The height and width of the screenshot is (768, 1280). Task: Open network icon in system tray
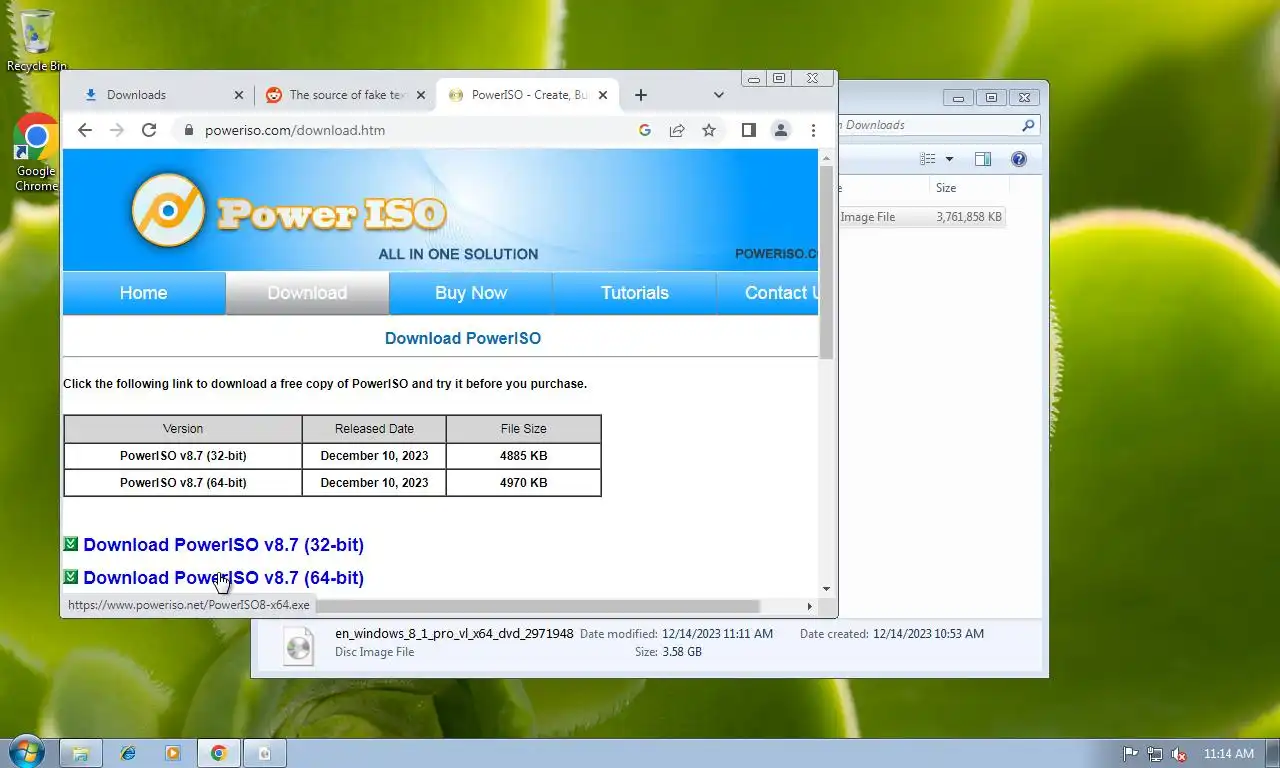[1155, 754]
